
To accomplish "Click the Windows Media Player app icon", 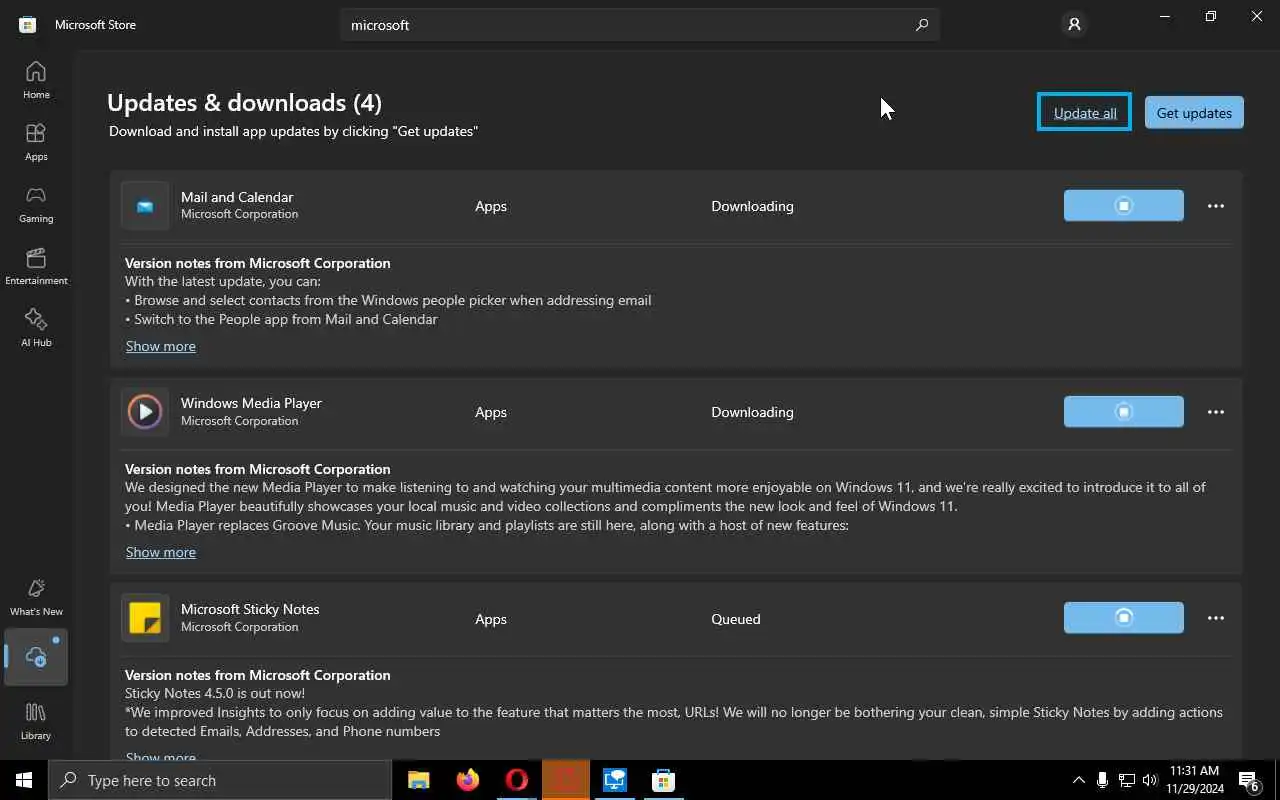I will click(x=145, y=412).
